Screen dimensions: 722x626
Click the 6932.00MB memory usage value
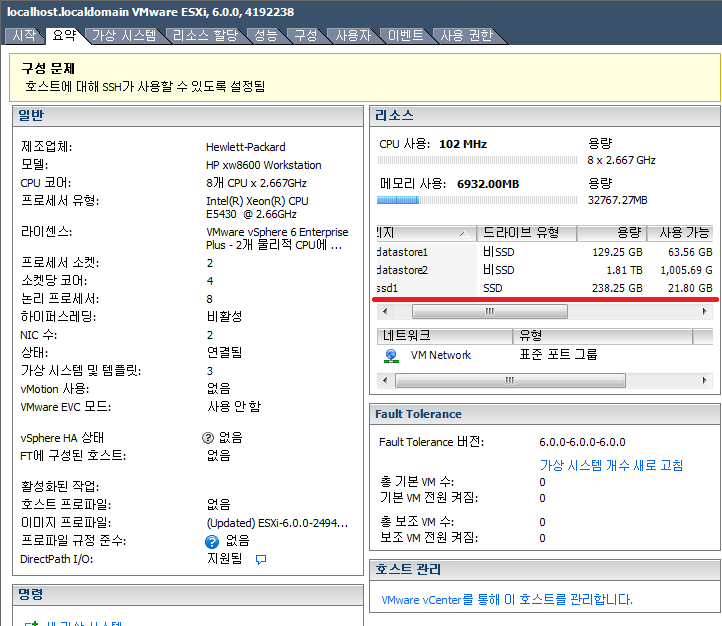point(488,184)
